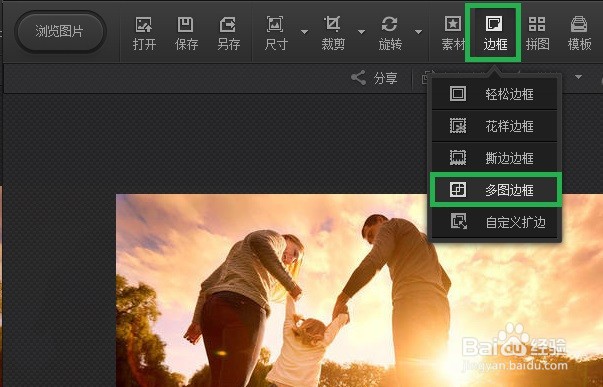603x387 pixels.
Task: Expand the 裁剪 dropdown arrow
Action: (361, 32)
